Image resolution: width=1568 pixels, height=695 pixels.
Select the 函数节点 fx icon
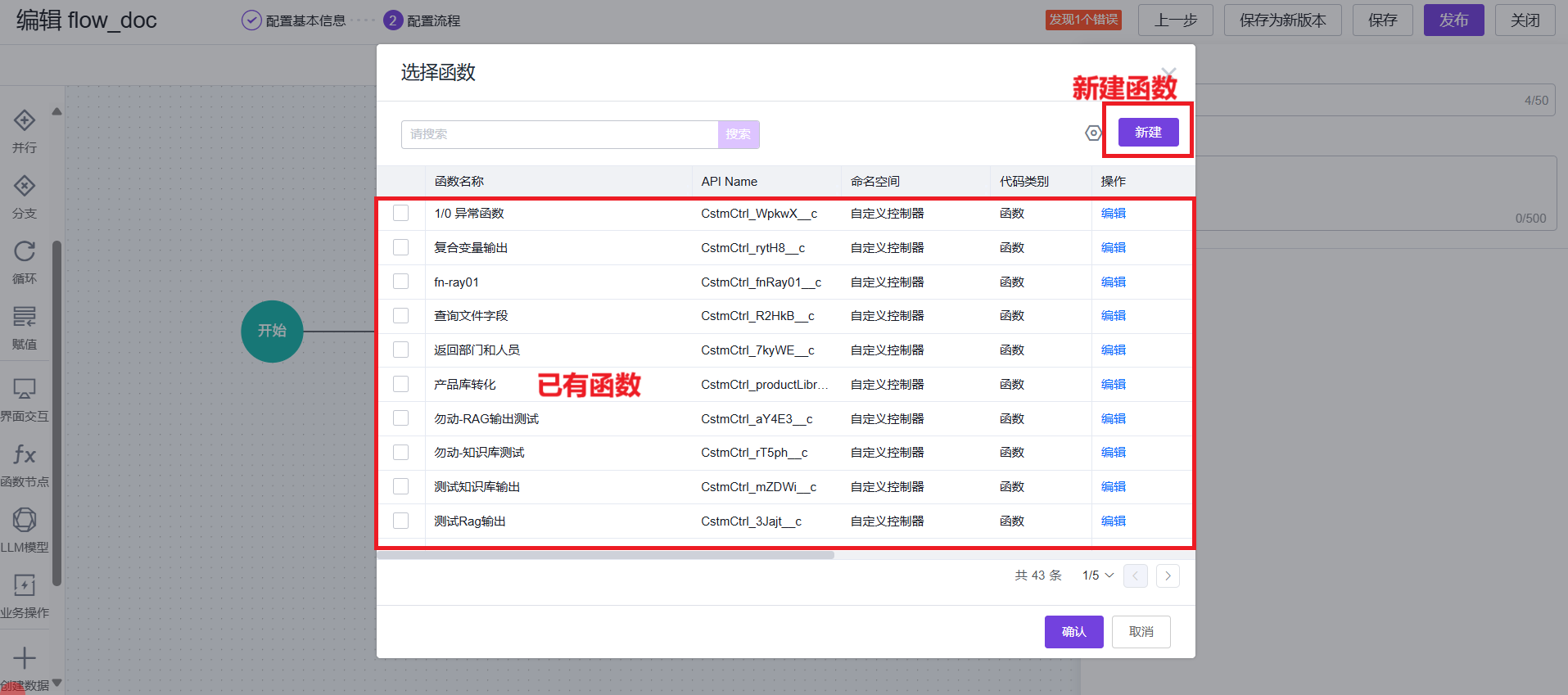point(25,455)
